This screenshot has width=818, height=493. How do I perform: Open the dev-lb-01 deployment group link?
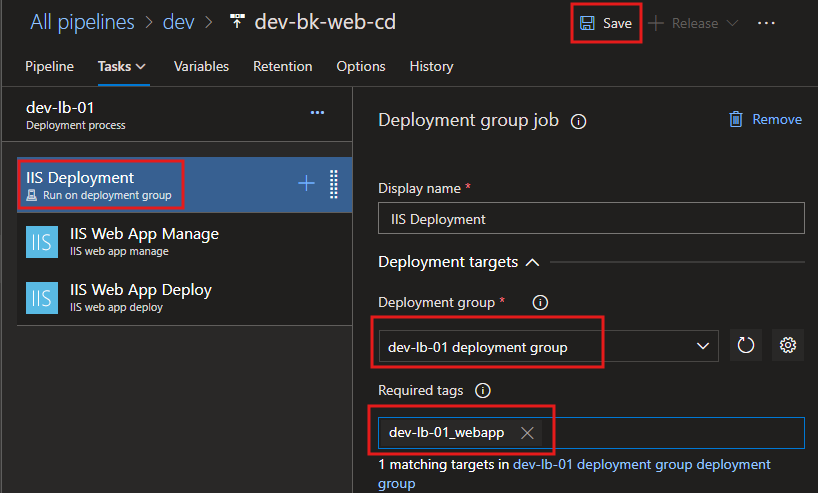coord(574,473)
